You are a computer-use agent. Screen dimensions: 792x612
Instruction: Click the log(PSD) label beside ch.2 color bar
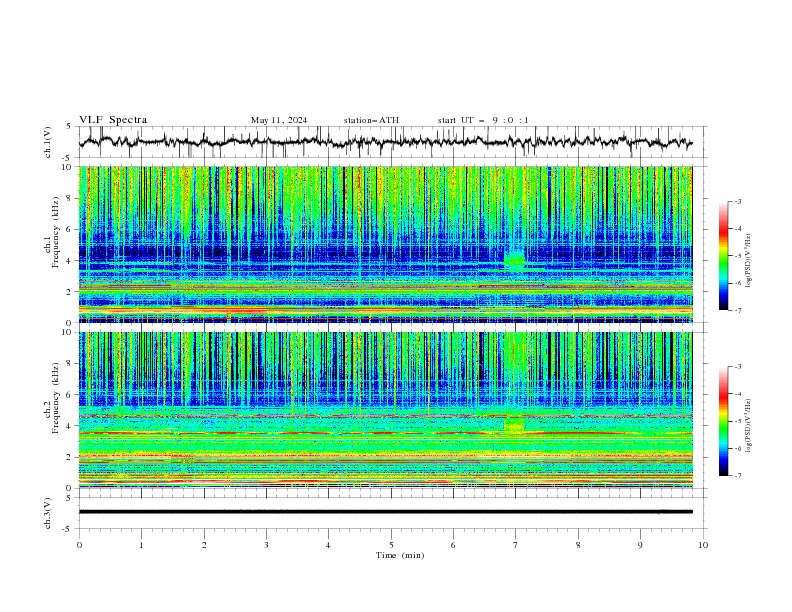(749, 426)
